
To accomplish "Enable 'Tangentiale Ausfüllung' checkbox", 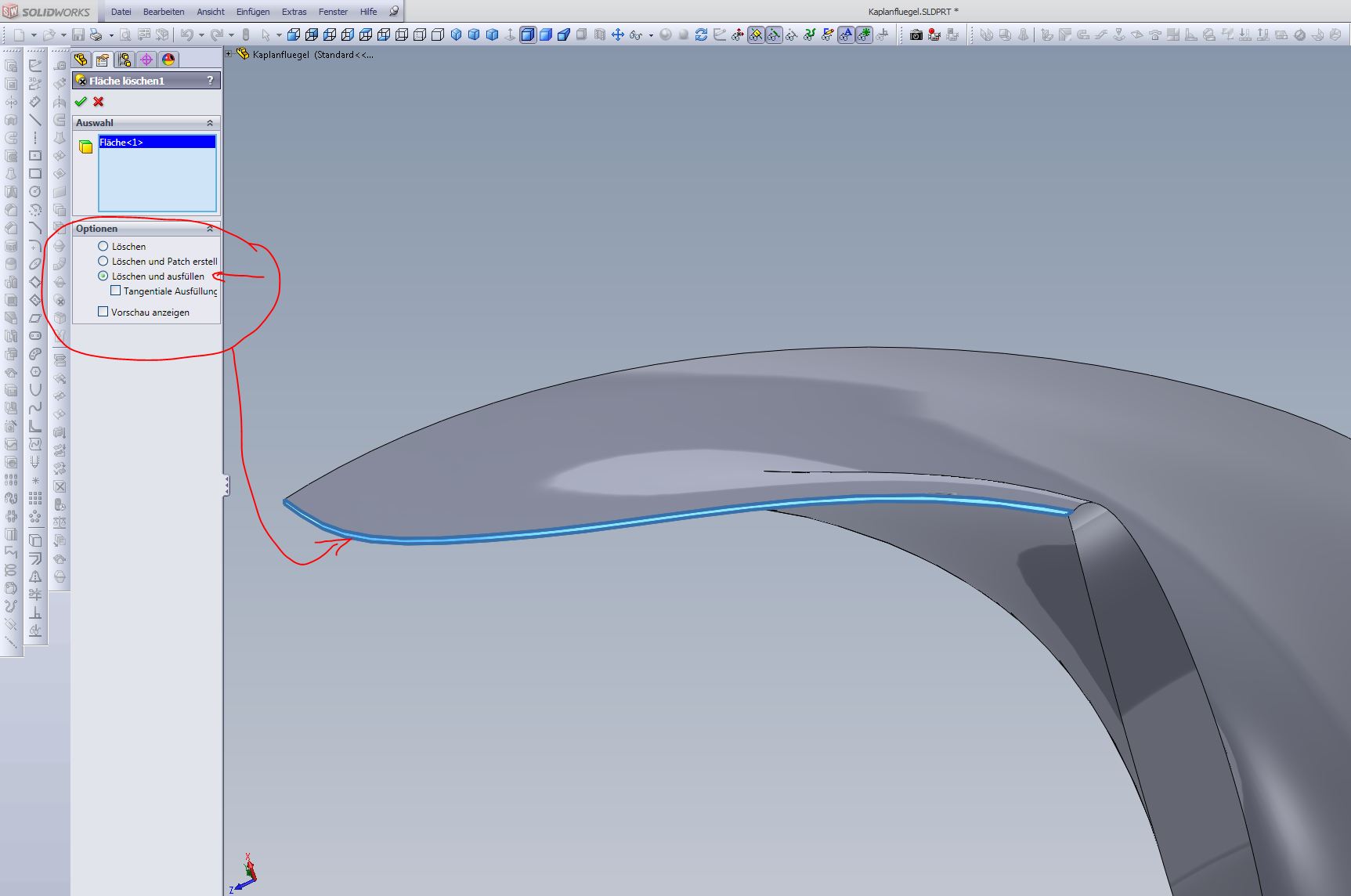I will (x=116, y=291).
